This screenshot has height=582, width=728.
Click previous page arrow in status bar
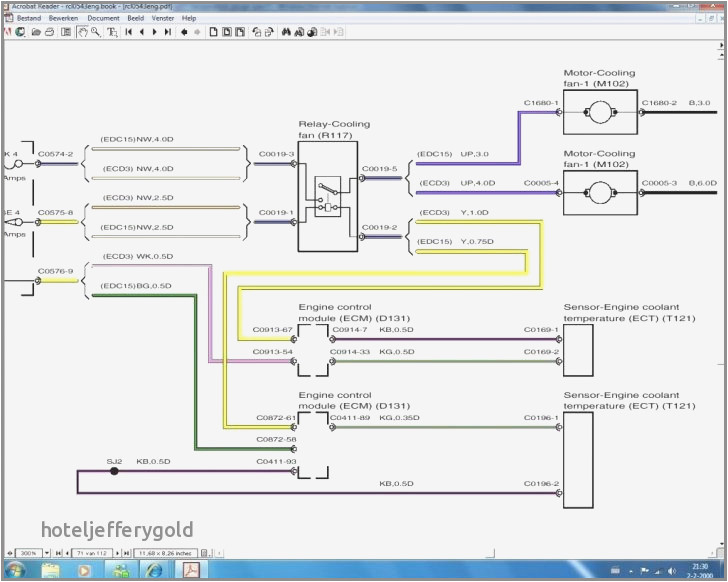tap(67, 552)
